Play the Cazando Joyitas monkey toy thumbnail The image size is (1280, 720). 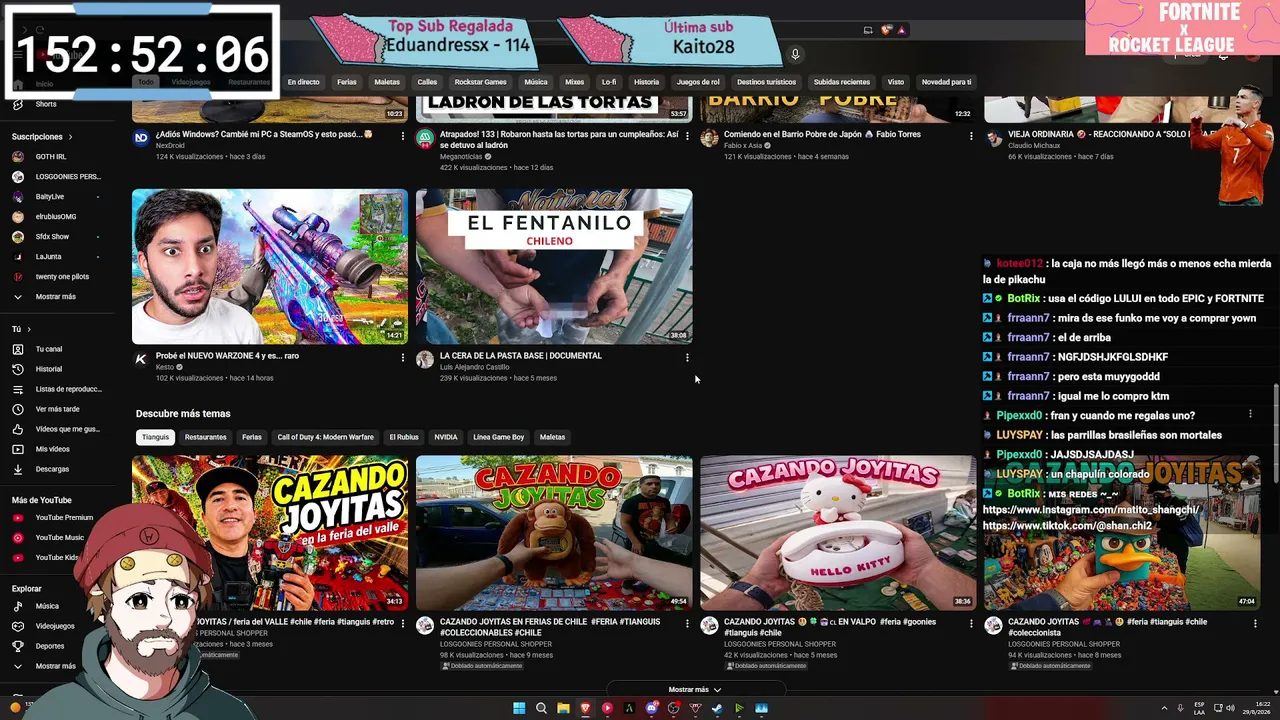[554, 533]
